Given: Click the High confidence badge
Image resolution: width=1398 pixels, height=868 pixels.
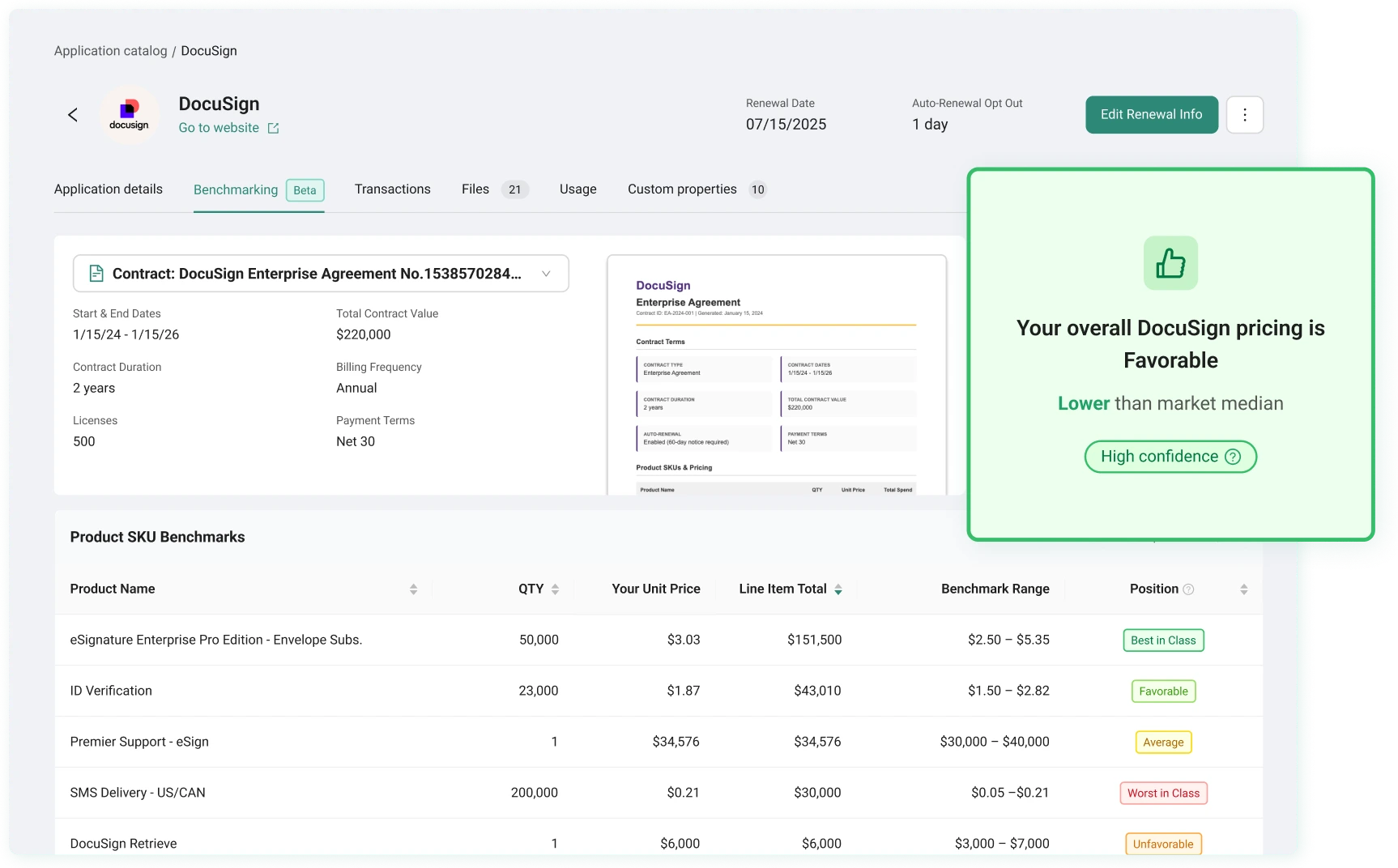Looking at the screenshot, I should [1170, 457].
